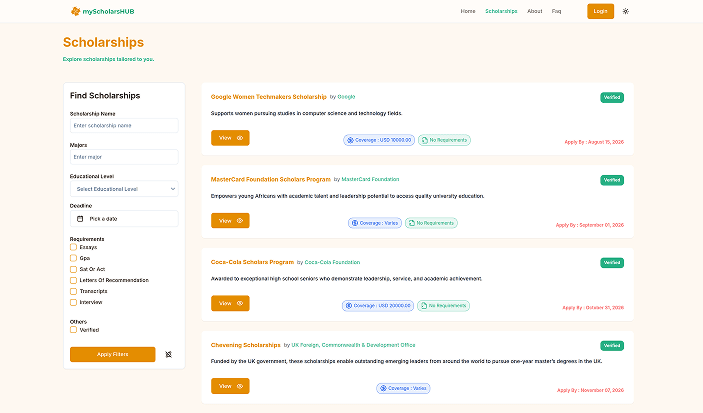703x413 pixels.
Task: Click the myScholarsHUB logo icon
Action: tap(76, 11)
